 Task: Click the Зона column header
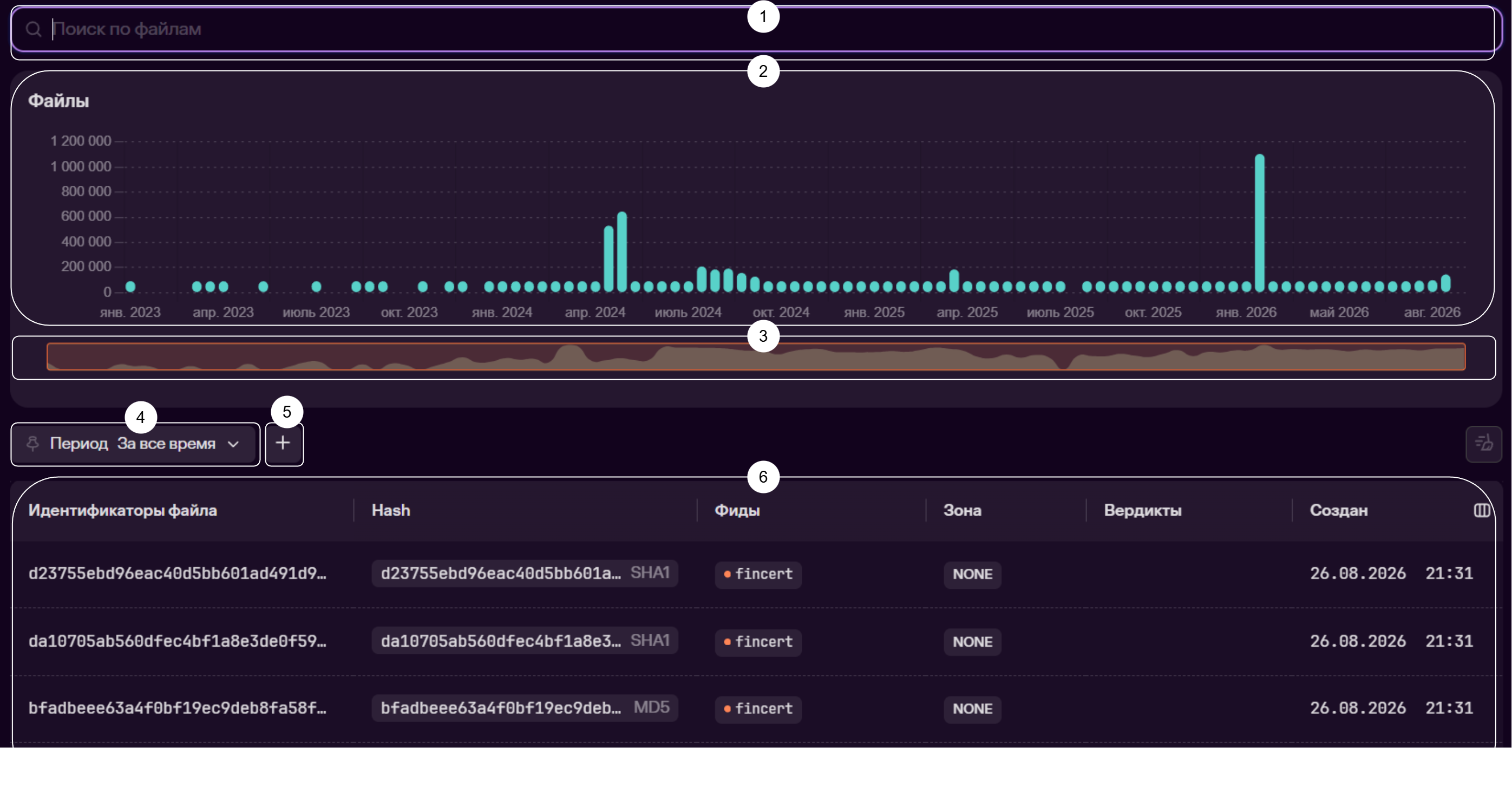962,510
